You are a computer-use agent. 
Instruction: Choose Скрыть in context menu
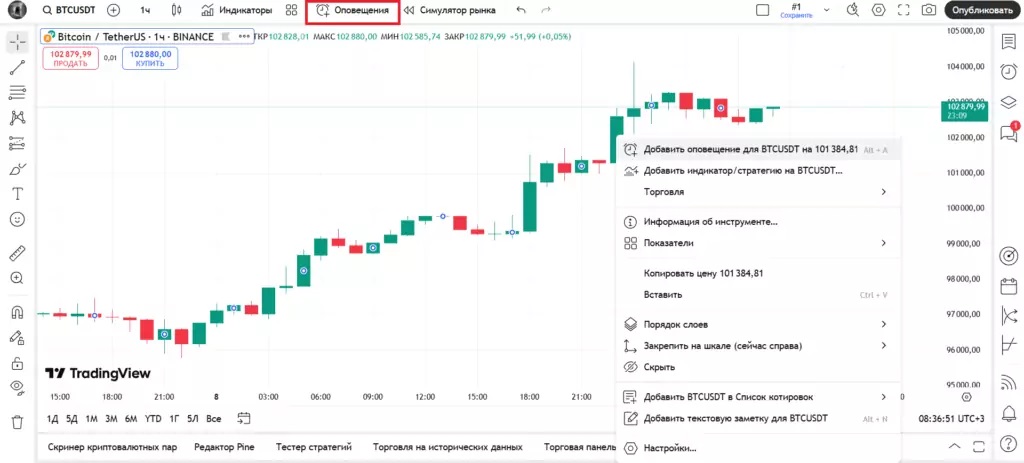tap(758, 367)
